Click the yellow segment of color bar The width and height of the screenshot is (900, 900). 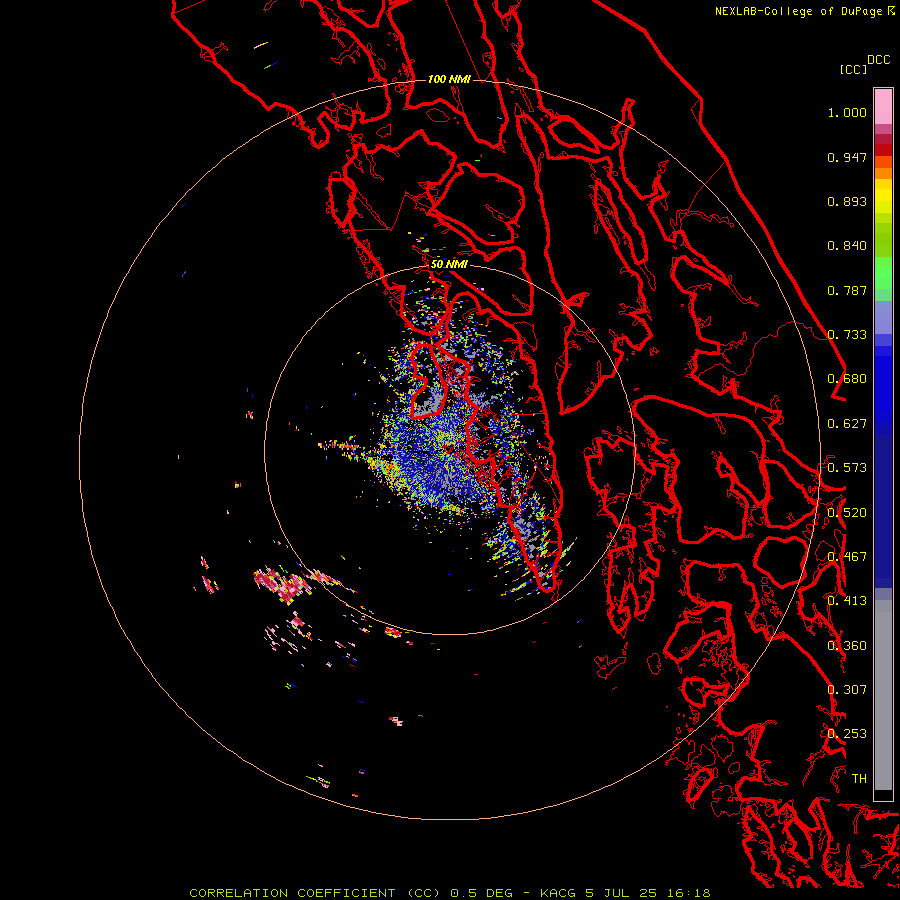pyautogui.click(x=883, y=197)
